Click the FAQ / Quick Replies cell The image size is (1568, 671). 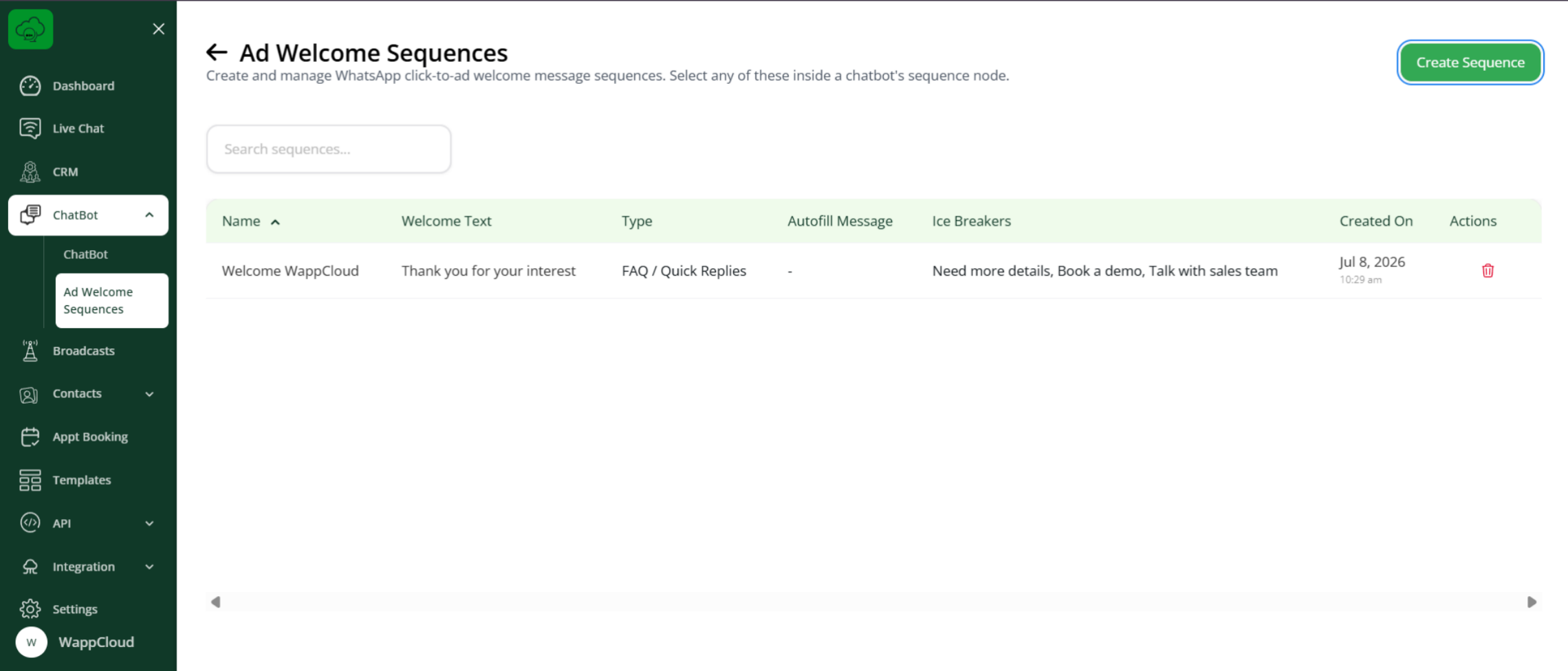click(684, 271)
